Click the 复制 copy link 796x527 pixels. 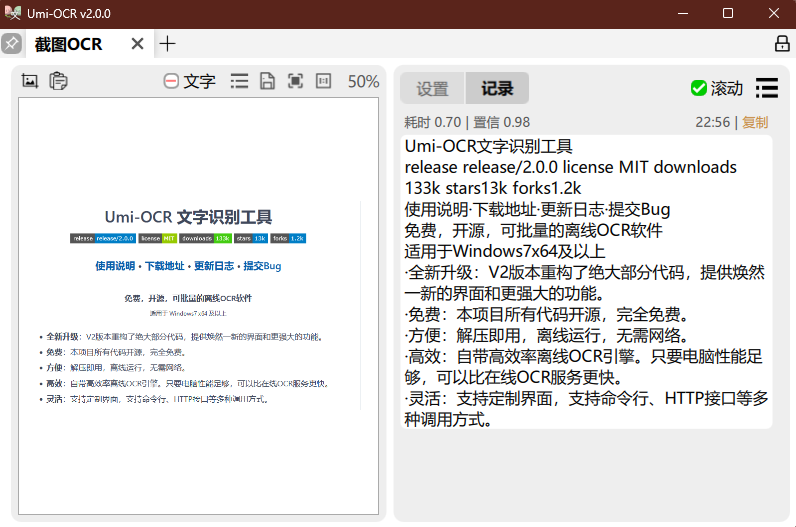coord(755,122)
